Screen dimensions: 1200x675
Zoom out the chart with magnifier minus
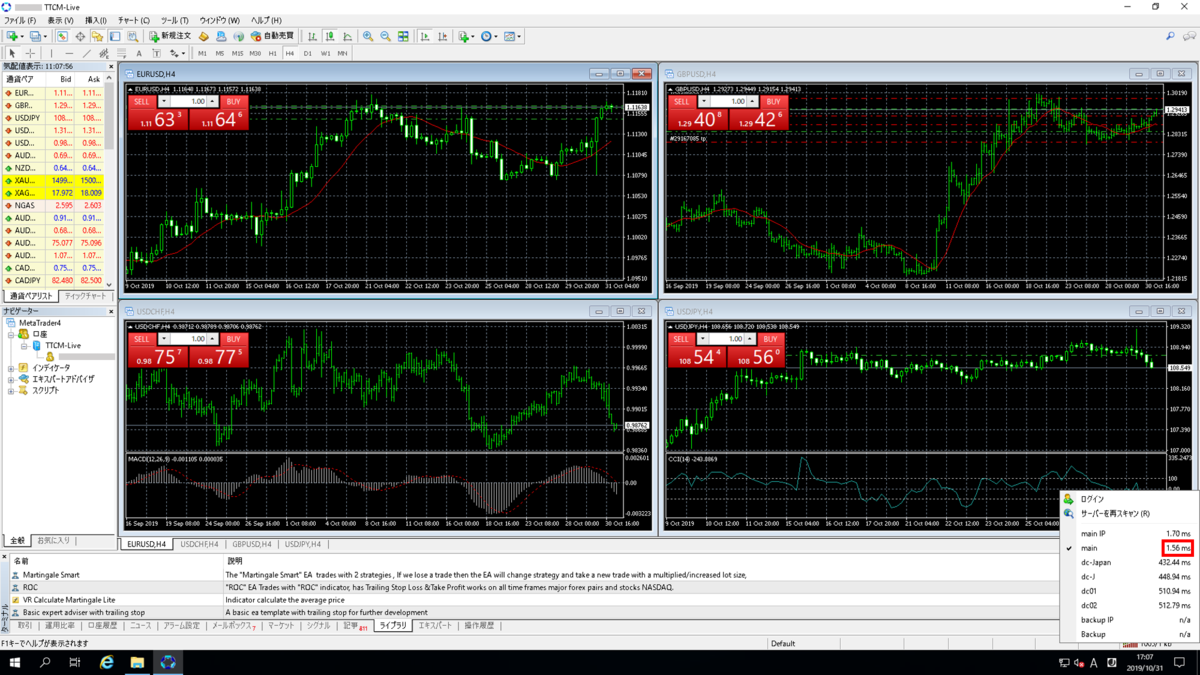tap(385, 36)
